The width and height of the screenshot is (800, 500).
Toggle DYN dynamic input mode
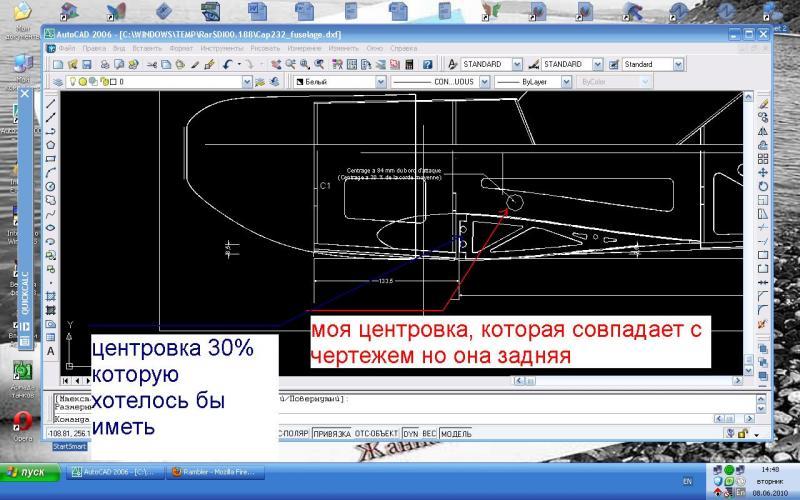411,433
